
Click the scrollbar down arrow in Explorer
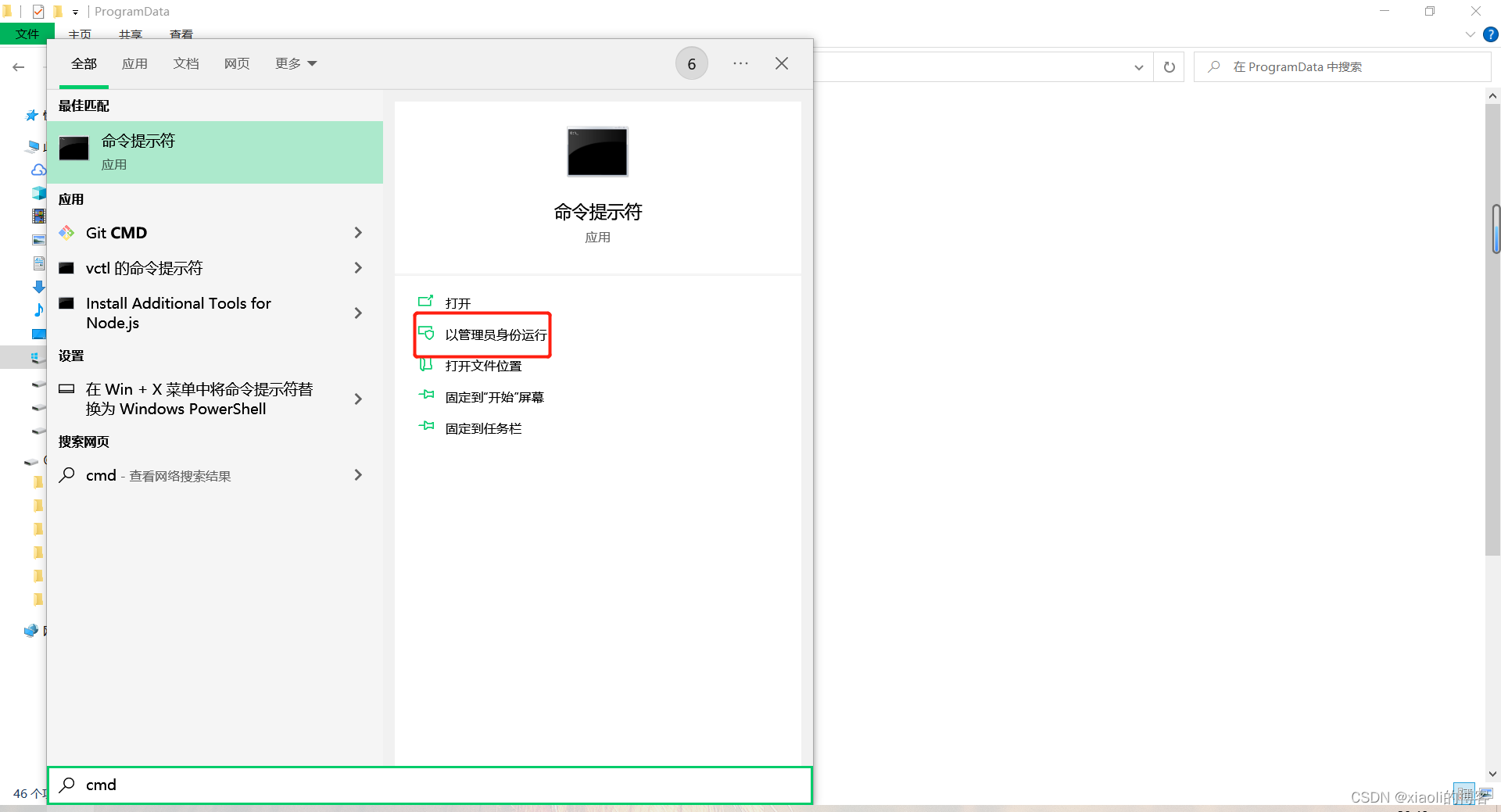point(1492,774)
